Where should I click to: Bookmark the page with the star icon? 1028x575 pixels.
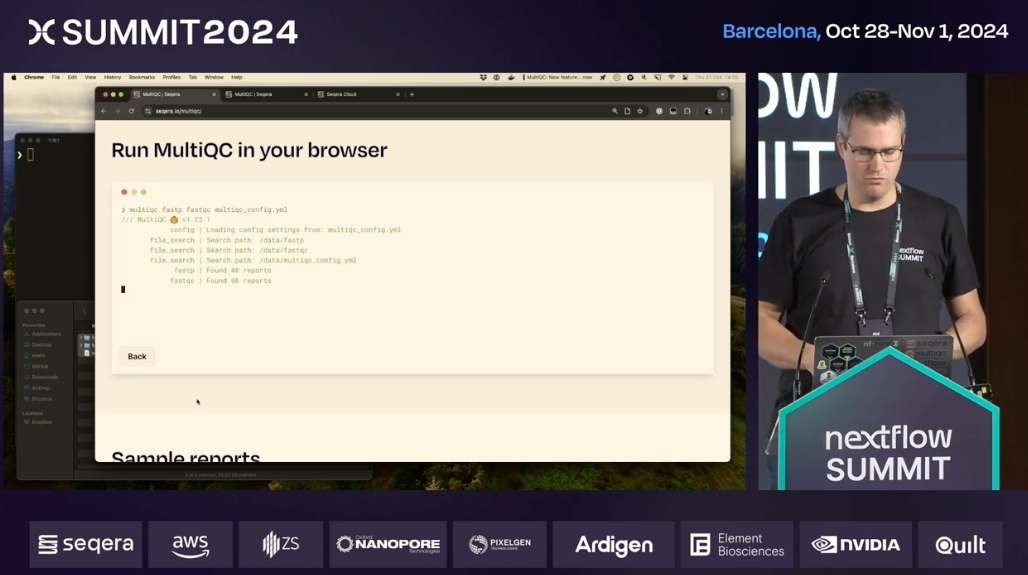point(640,111)
